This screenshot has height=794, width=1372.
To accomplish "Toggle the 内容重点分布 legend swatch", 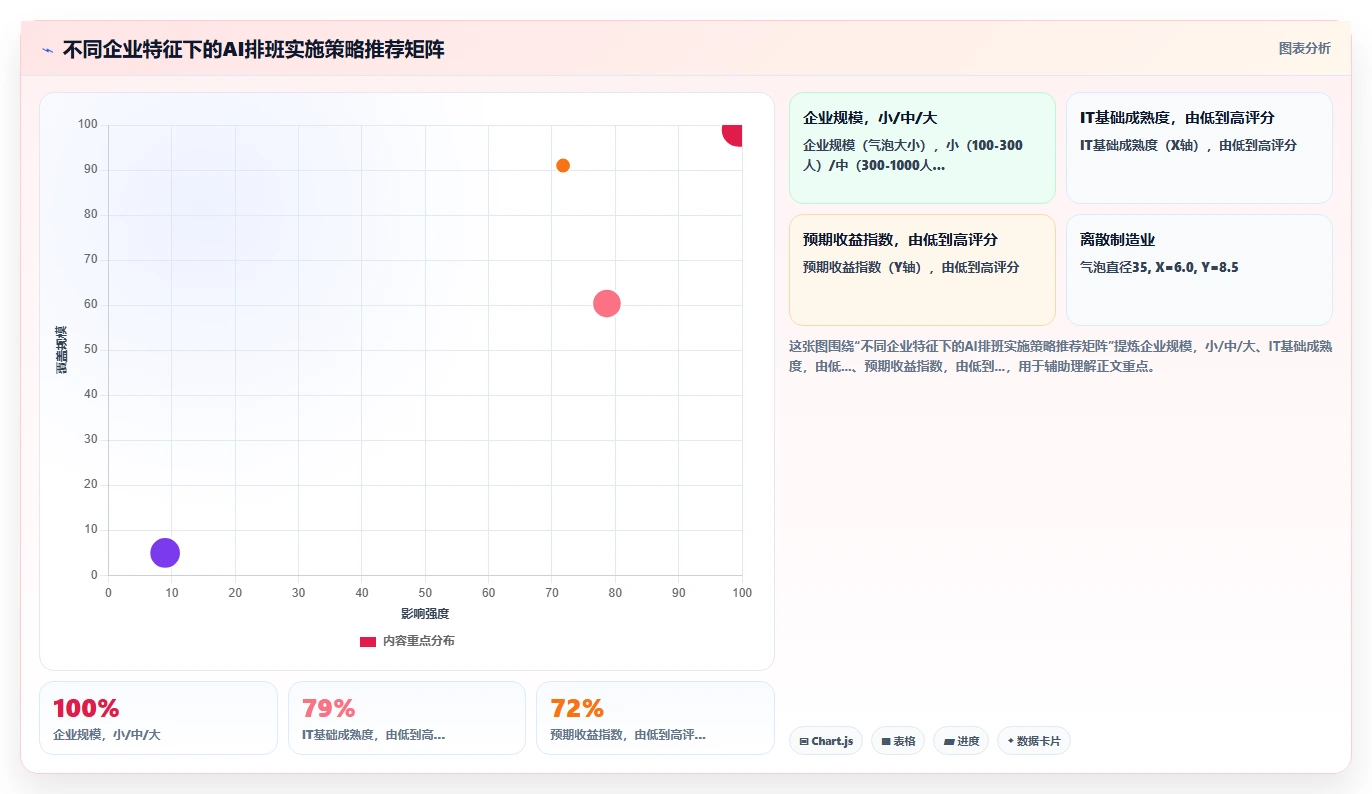I will pyautogui.click(x=368, y=641).
